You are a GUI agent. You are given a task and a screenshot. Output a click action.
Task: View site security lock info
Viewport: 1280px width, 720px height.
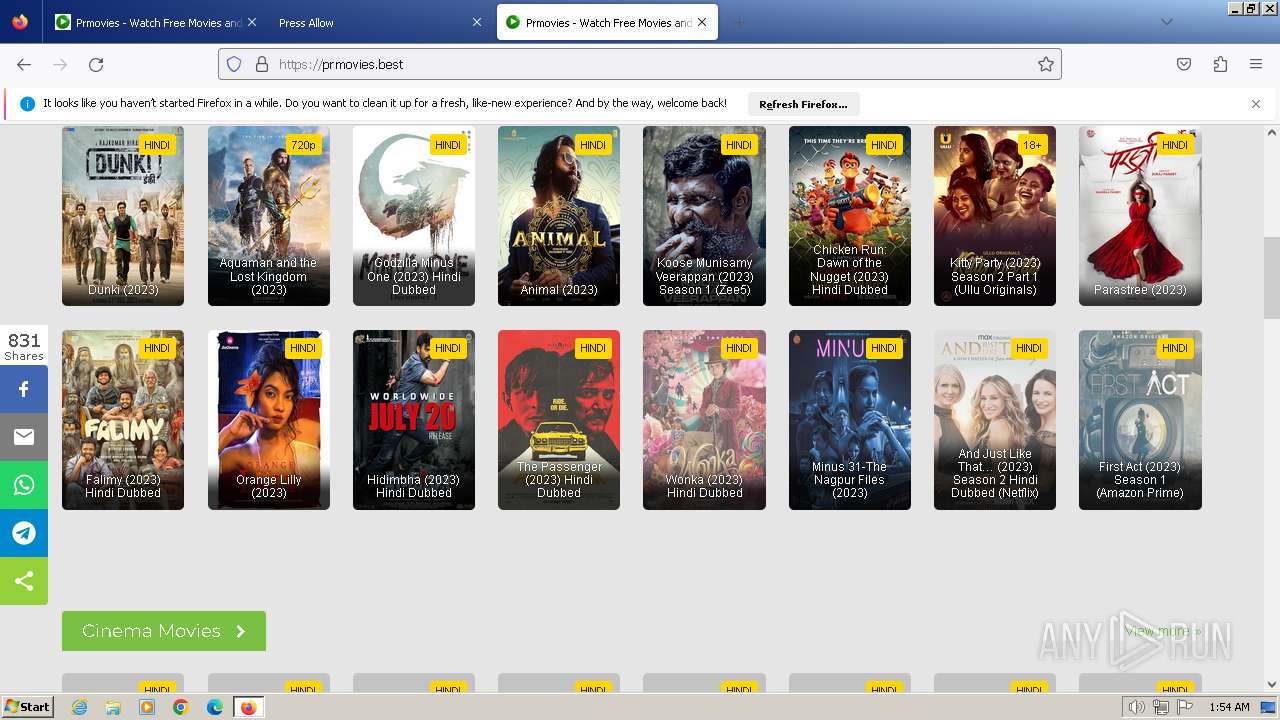point(262,64)
